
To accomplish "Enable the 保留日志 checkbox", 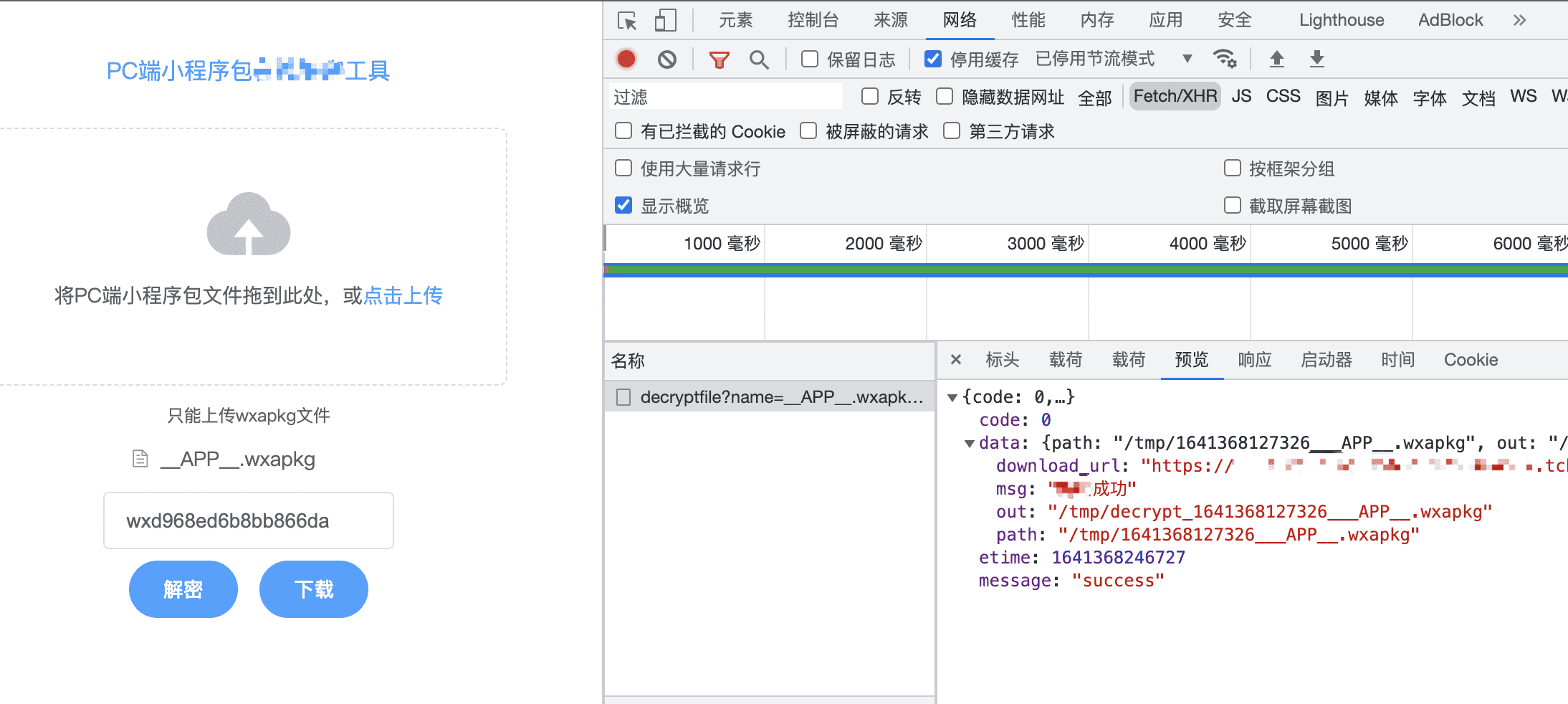I will pyautogui.click(x=810, y=59).
